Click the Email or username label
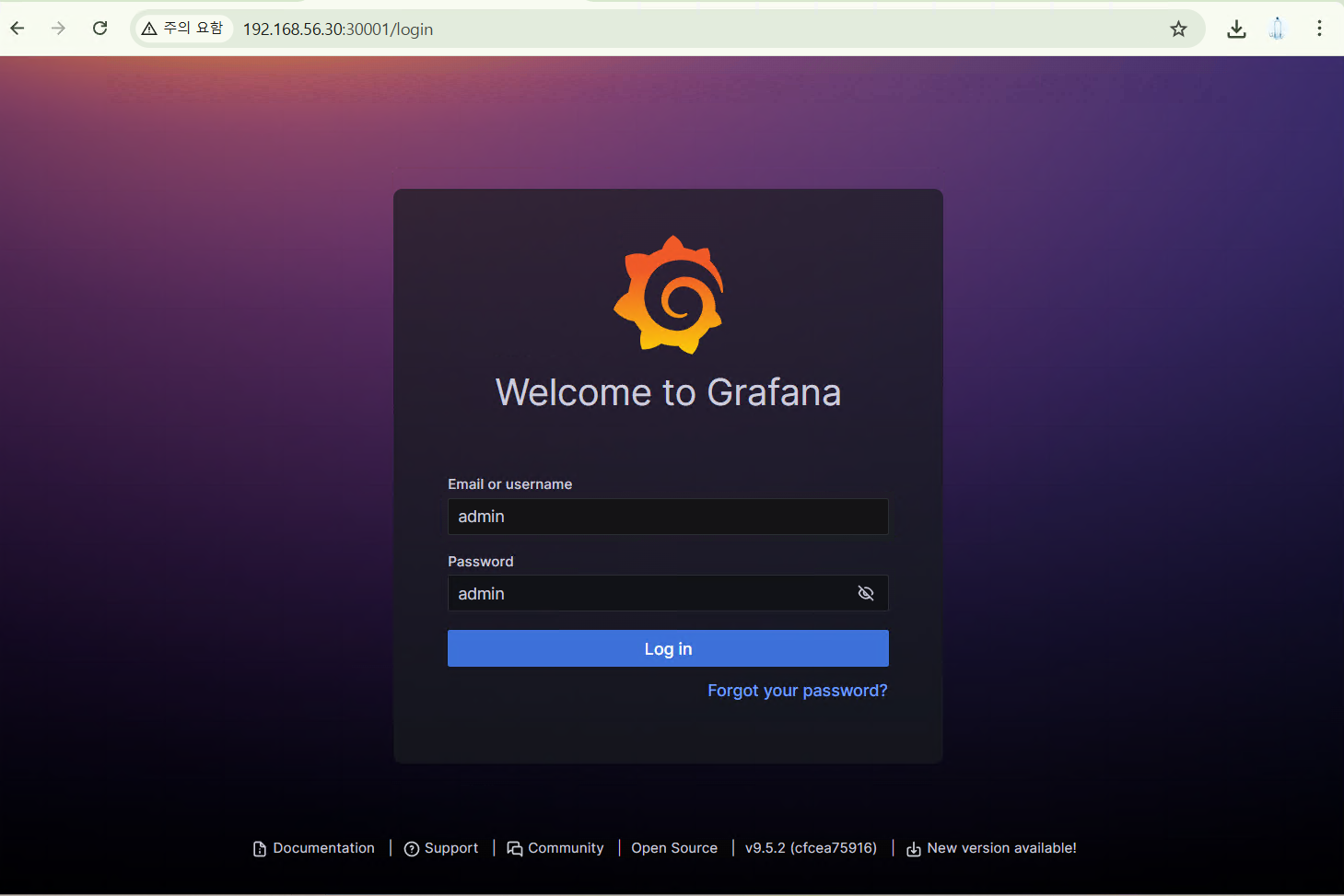 tap(509, 484)
